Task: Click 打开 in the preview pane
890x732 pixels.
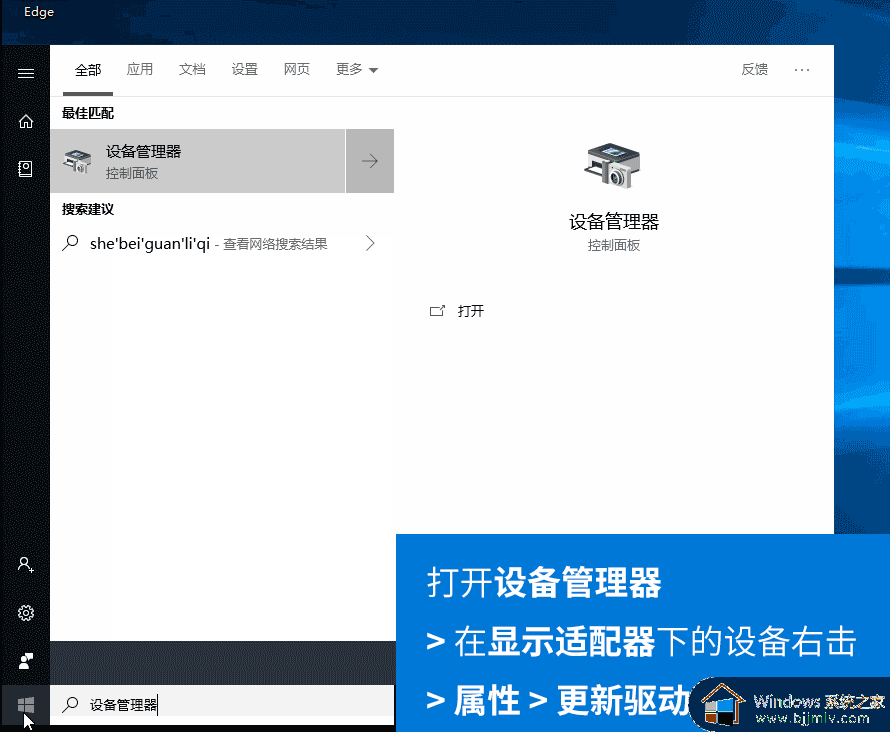Action: (471, 311)
